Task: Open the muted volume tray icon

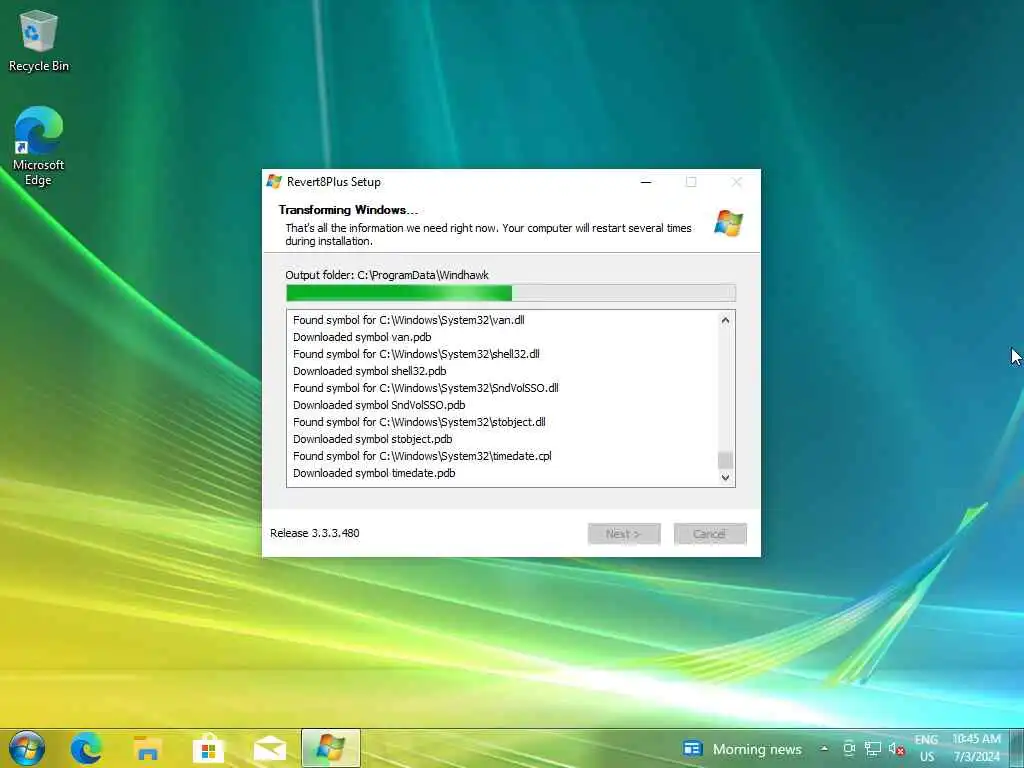Action: pyautogui.click(x=896, y=749)
